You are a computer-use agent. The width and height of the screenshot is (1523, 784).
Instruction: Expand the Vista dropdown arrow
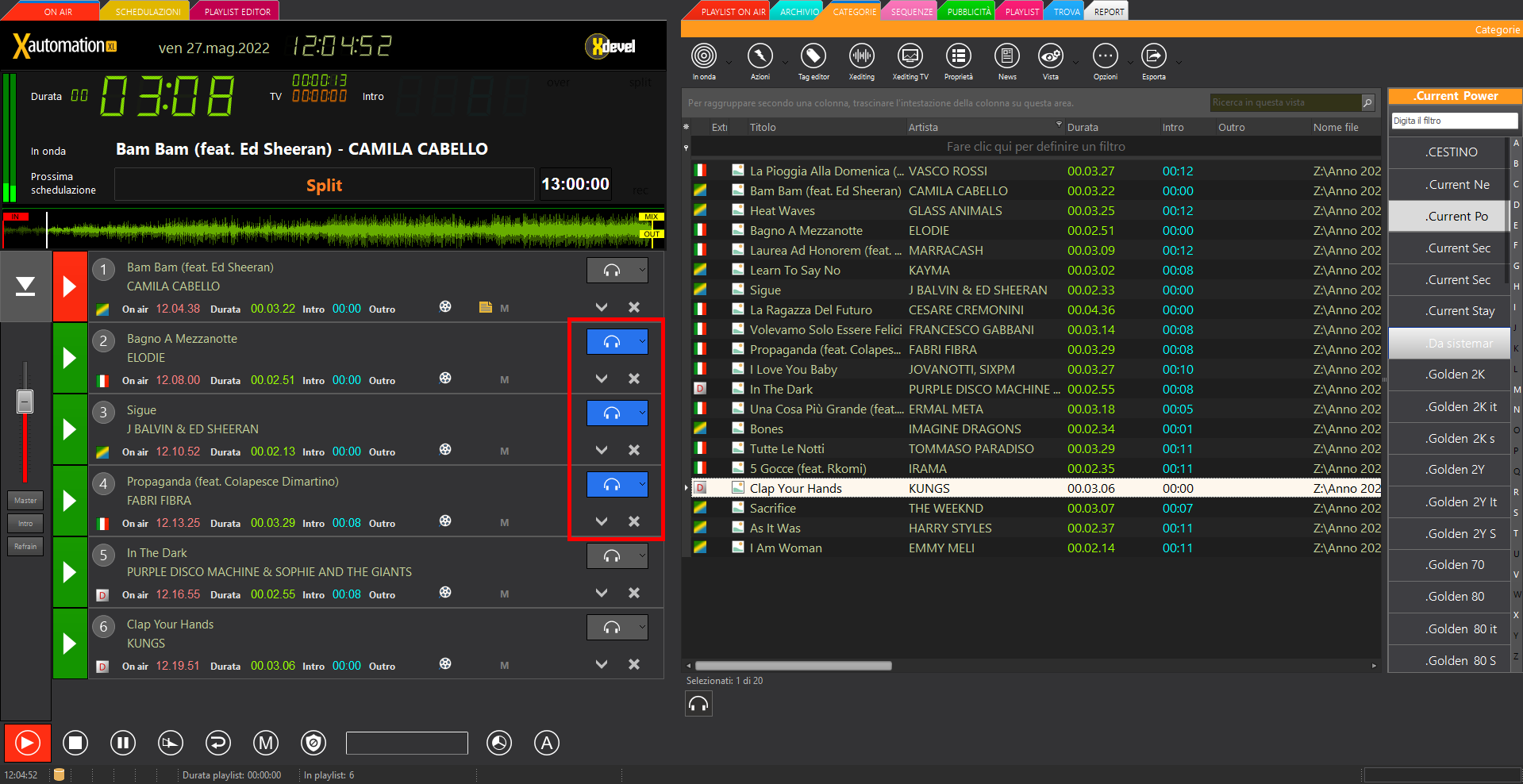click(x=1075, y=62)
